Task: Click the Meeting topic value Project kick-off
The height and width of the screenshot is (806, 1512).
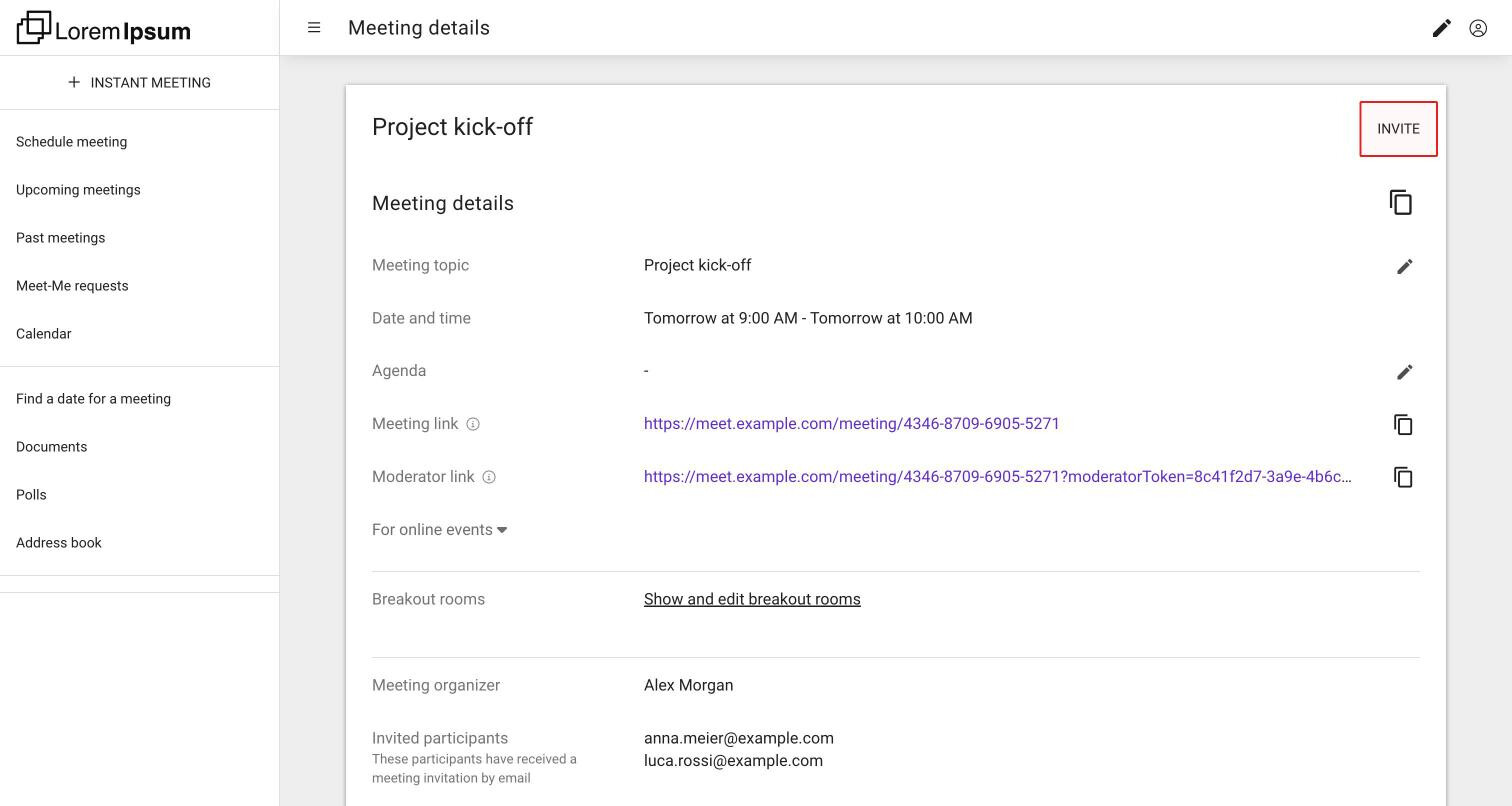Action: tap(697, 265)
